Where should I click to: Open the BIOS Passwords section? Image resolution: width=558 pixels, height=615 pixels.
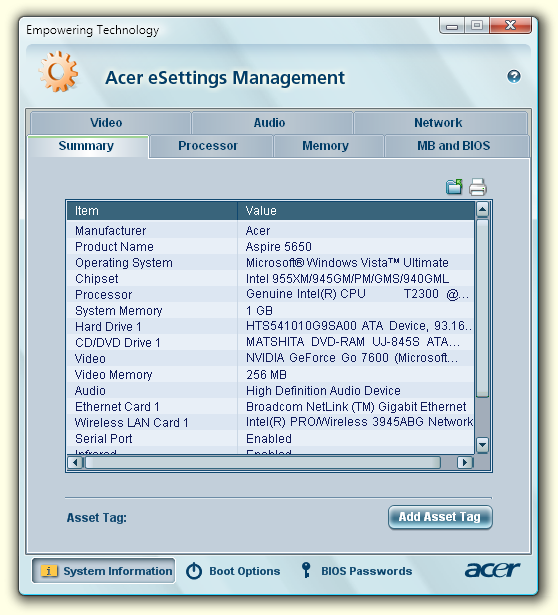coord(356,571)
